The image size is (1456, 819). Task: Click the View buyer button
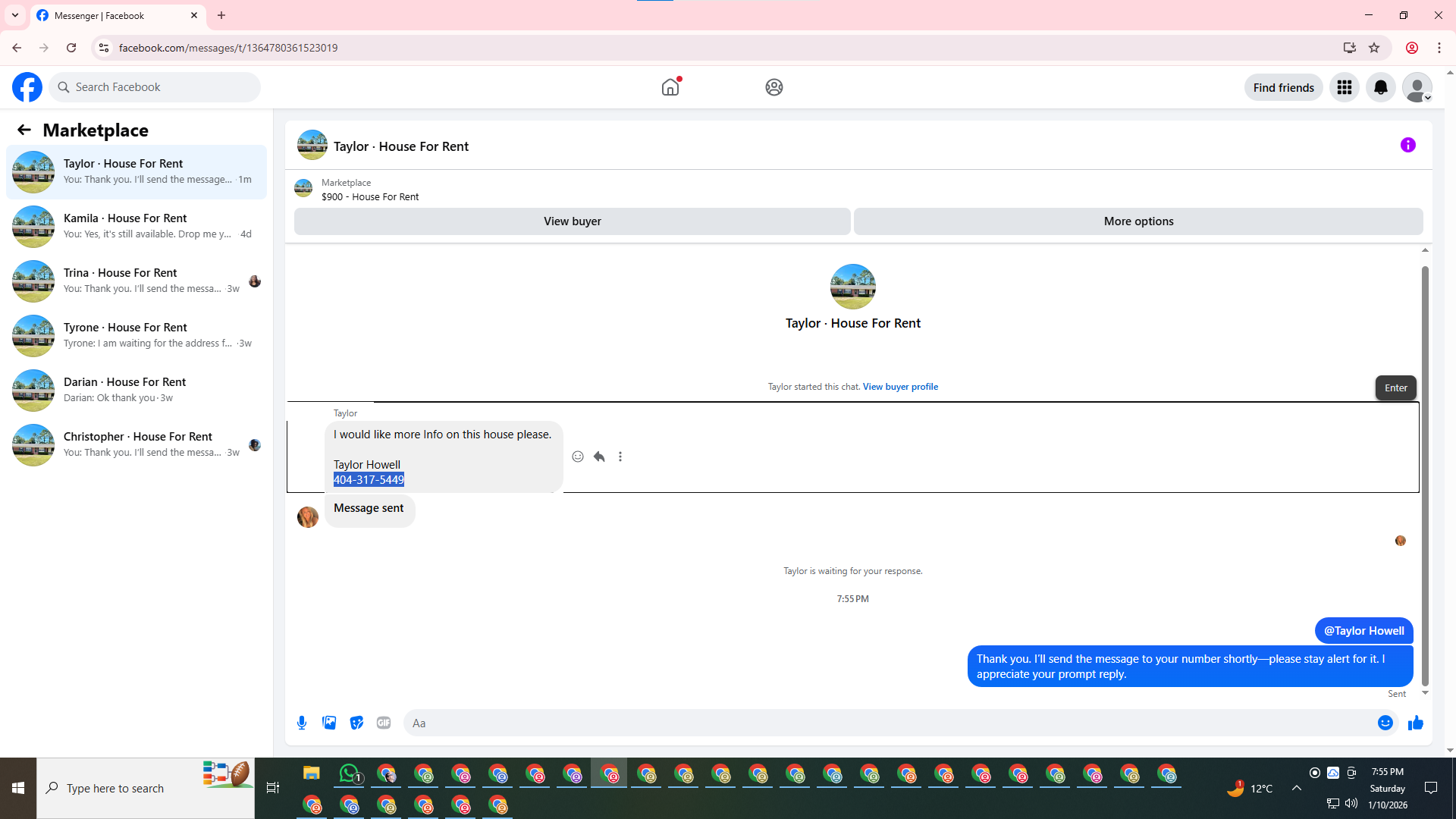point(572,221)
